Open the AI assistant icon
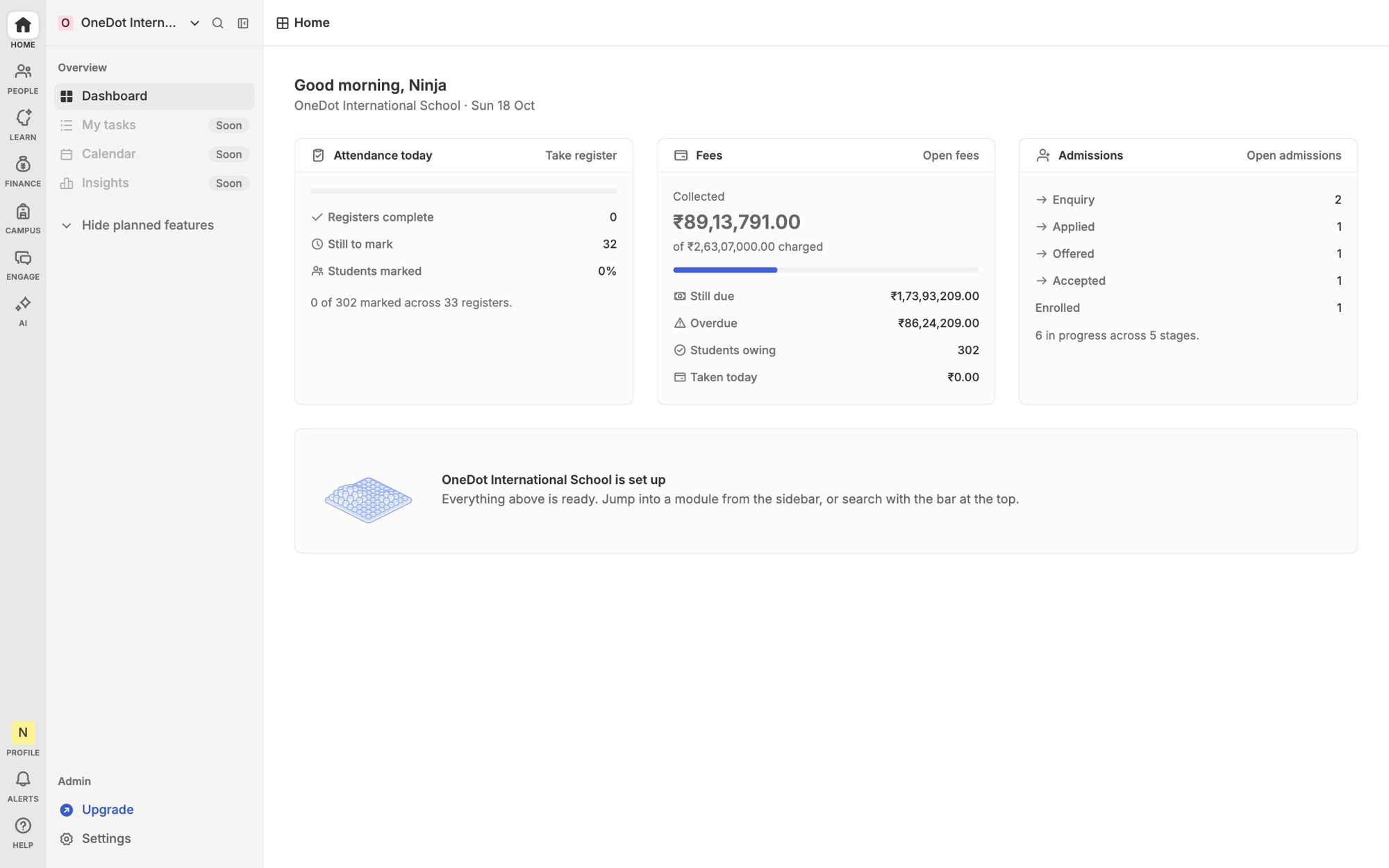The image size is (1389, 868). [x=23, y=311]
